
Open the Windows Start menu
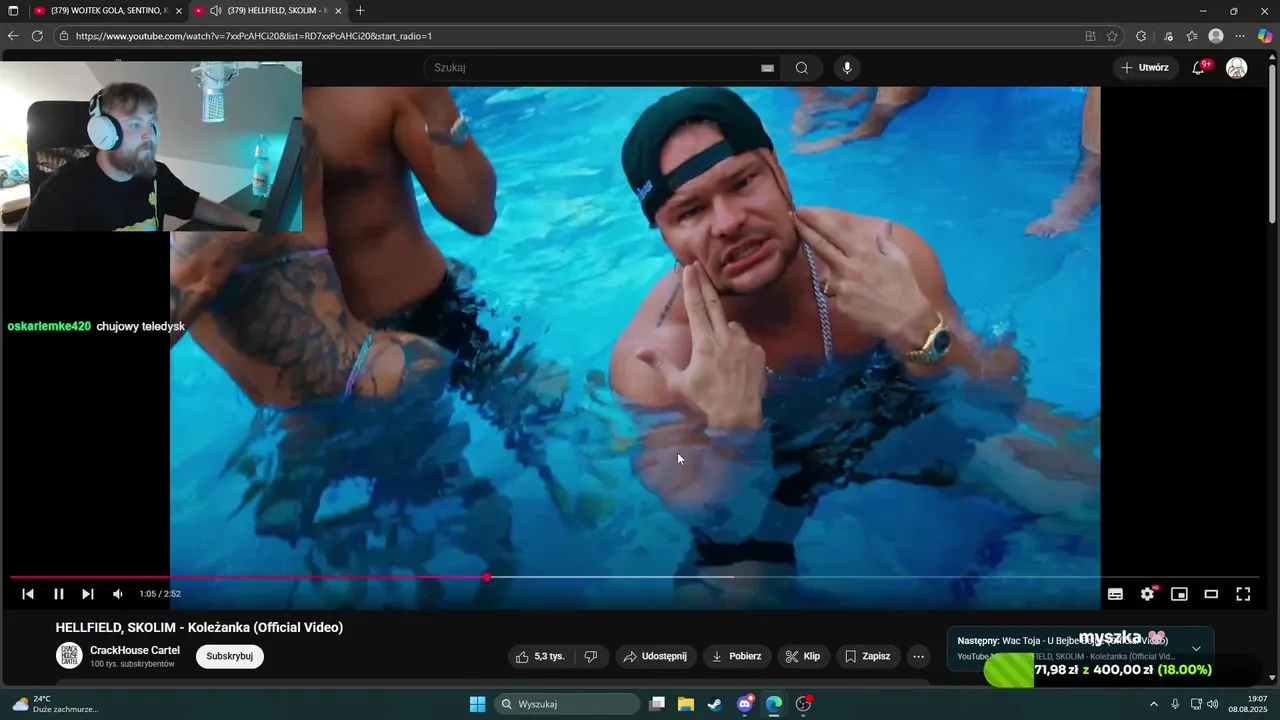(477, 704)
